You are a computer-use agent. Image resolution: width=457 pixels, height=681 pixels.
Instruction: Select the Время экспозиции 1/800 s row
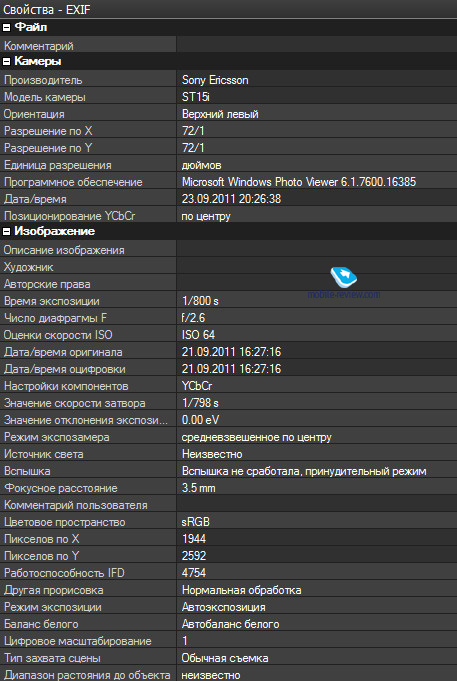[x=228, y=301]
